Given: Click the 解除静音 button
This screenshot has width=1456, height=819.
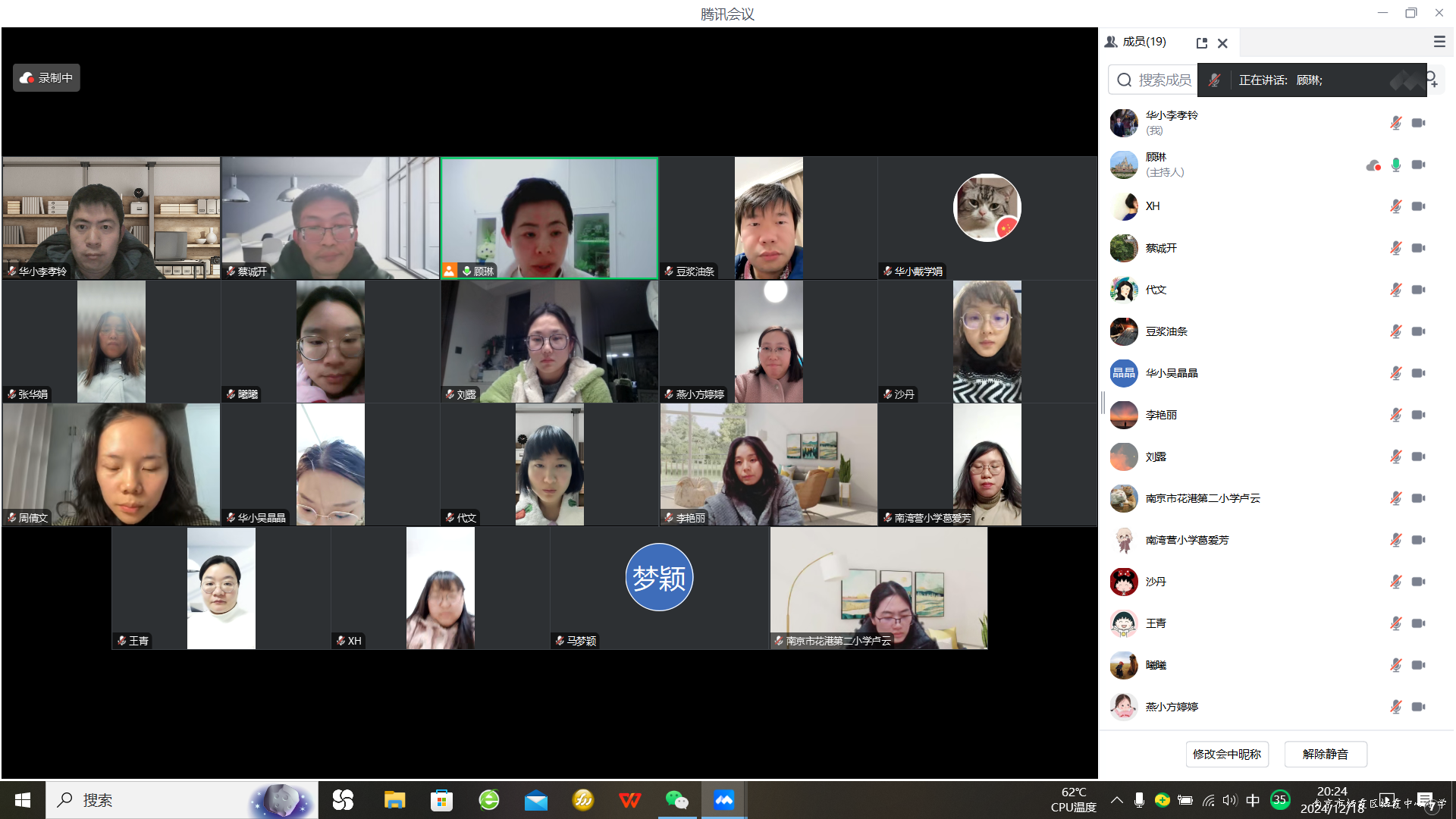Looking at the screenshot, I should coord(1326,755).
